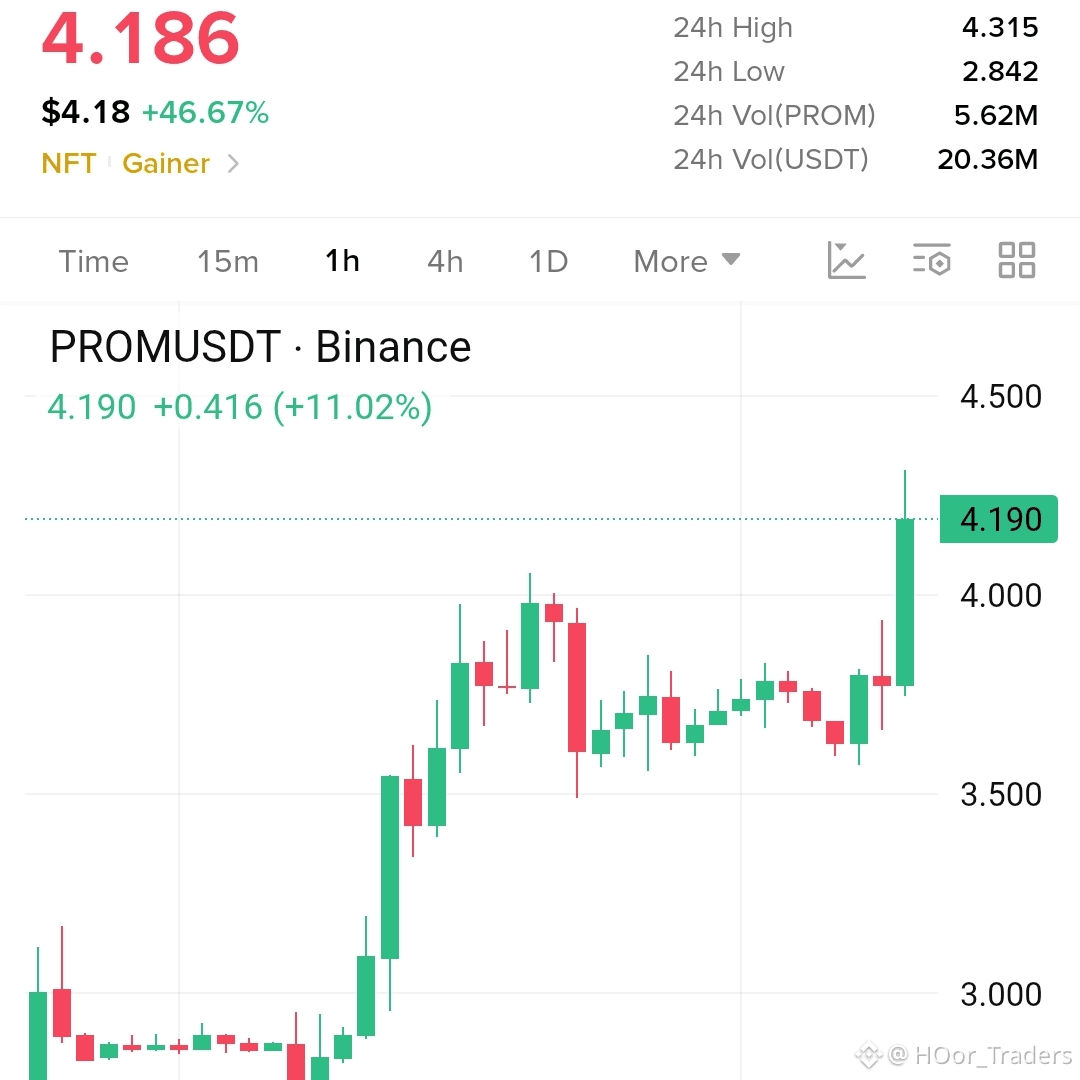Tap the 24h Vol(USDT) value 20.36M
Viewport: 1080px width, 1080px height.
click(x=987, y=159)
